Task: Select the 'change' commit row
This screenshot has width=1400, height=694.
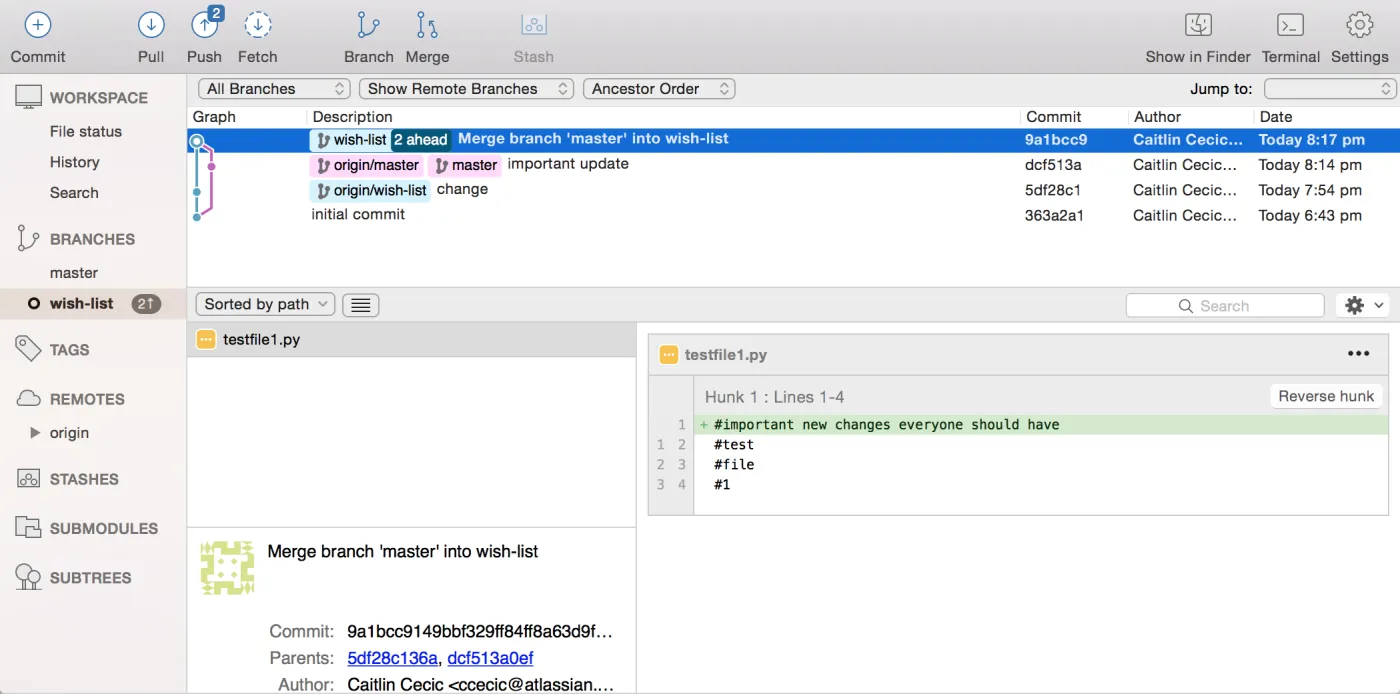Action: point(793,190)
